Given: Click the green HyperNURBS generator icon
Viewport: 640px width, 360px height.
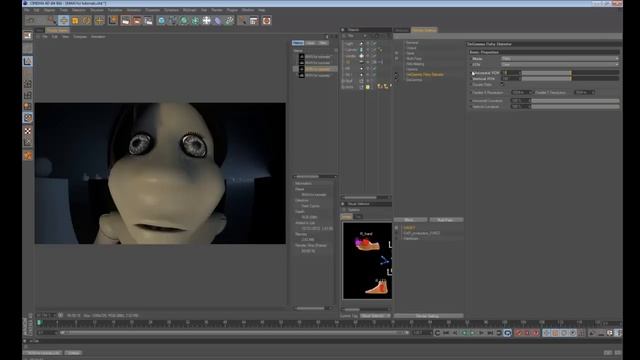Looking at the screenshot, I should (x=184, y=20).
